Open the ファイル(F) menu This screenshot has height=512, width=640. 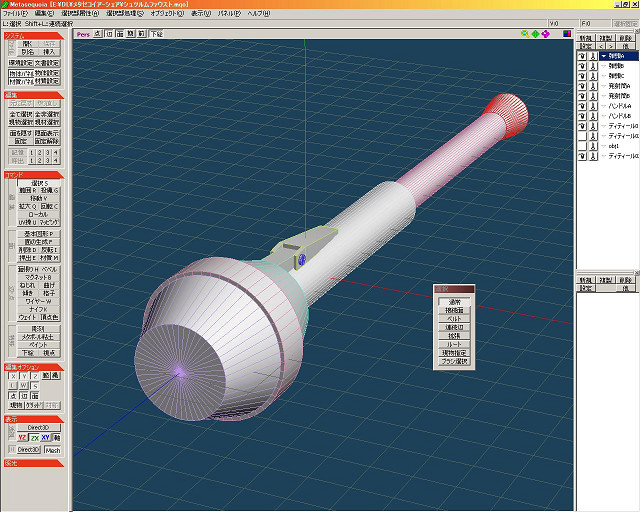point(16,13)
